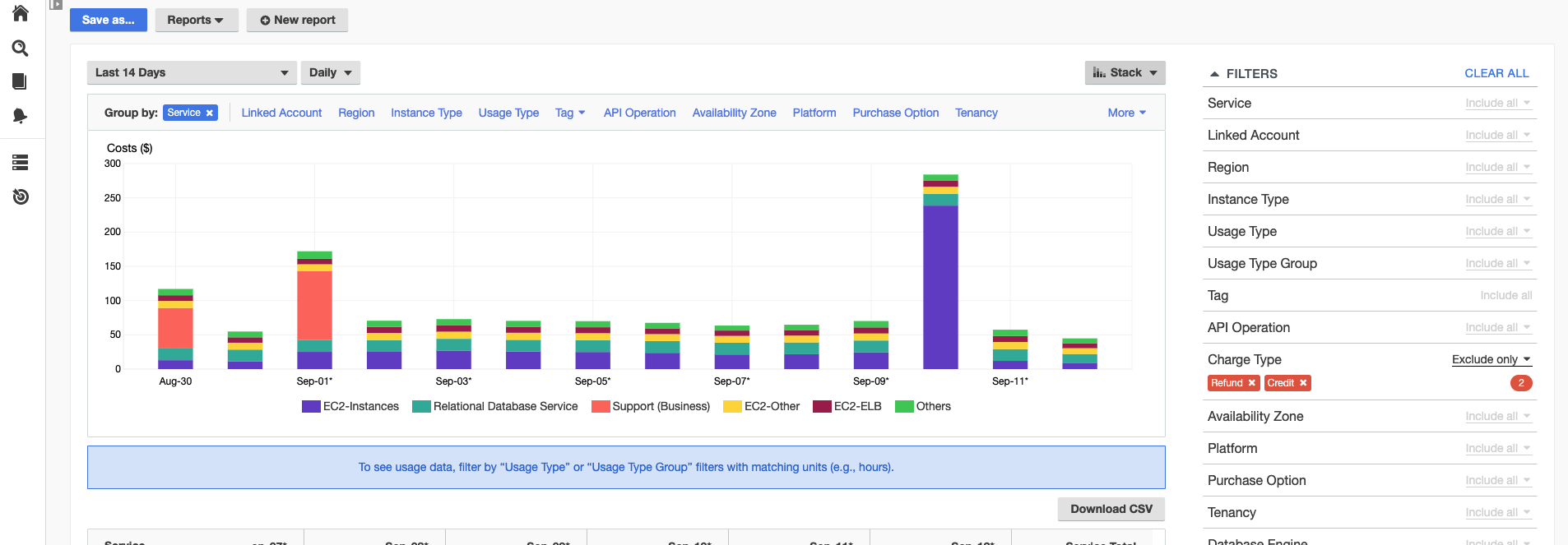Open the Last 14 Days range dropdown
The image size is (1568, 545).
[192, 72]
